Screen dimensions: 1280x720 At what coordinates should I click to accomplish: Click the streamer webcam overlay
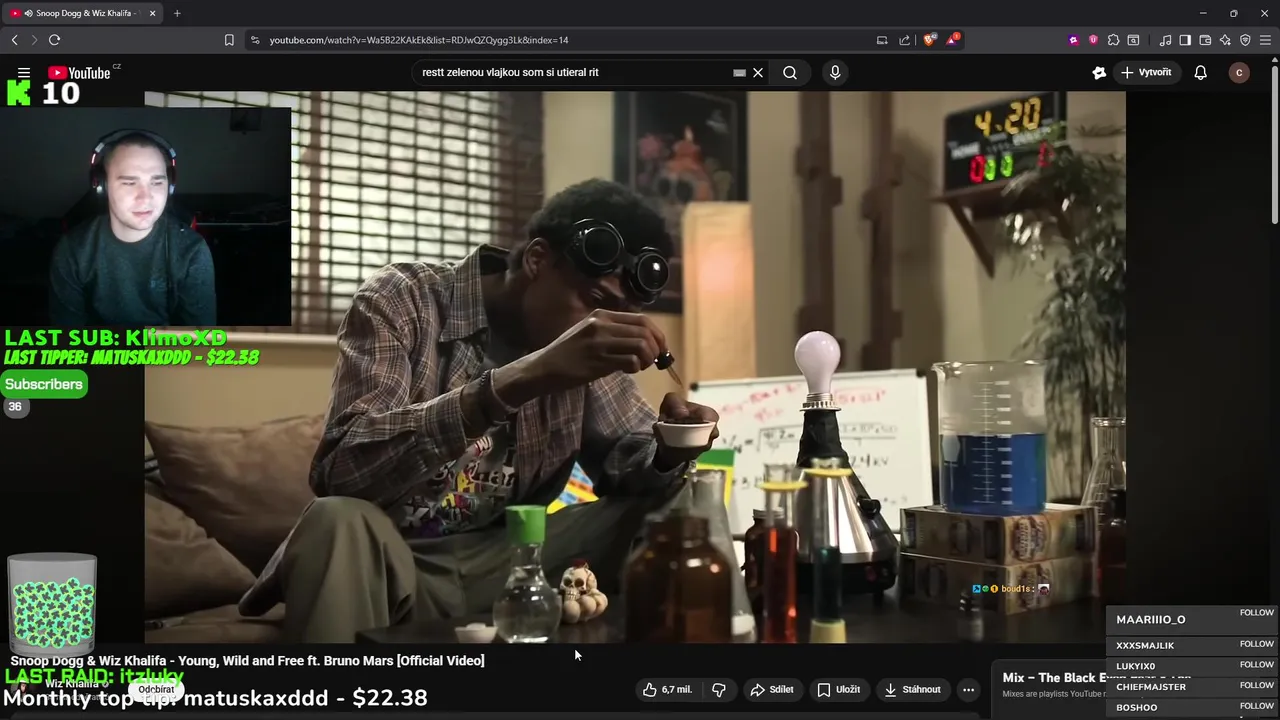click(x=146, y=216)
